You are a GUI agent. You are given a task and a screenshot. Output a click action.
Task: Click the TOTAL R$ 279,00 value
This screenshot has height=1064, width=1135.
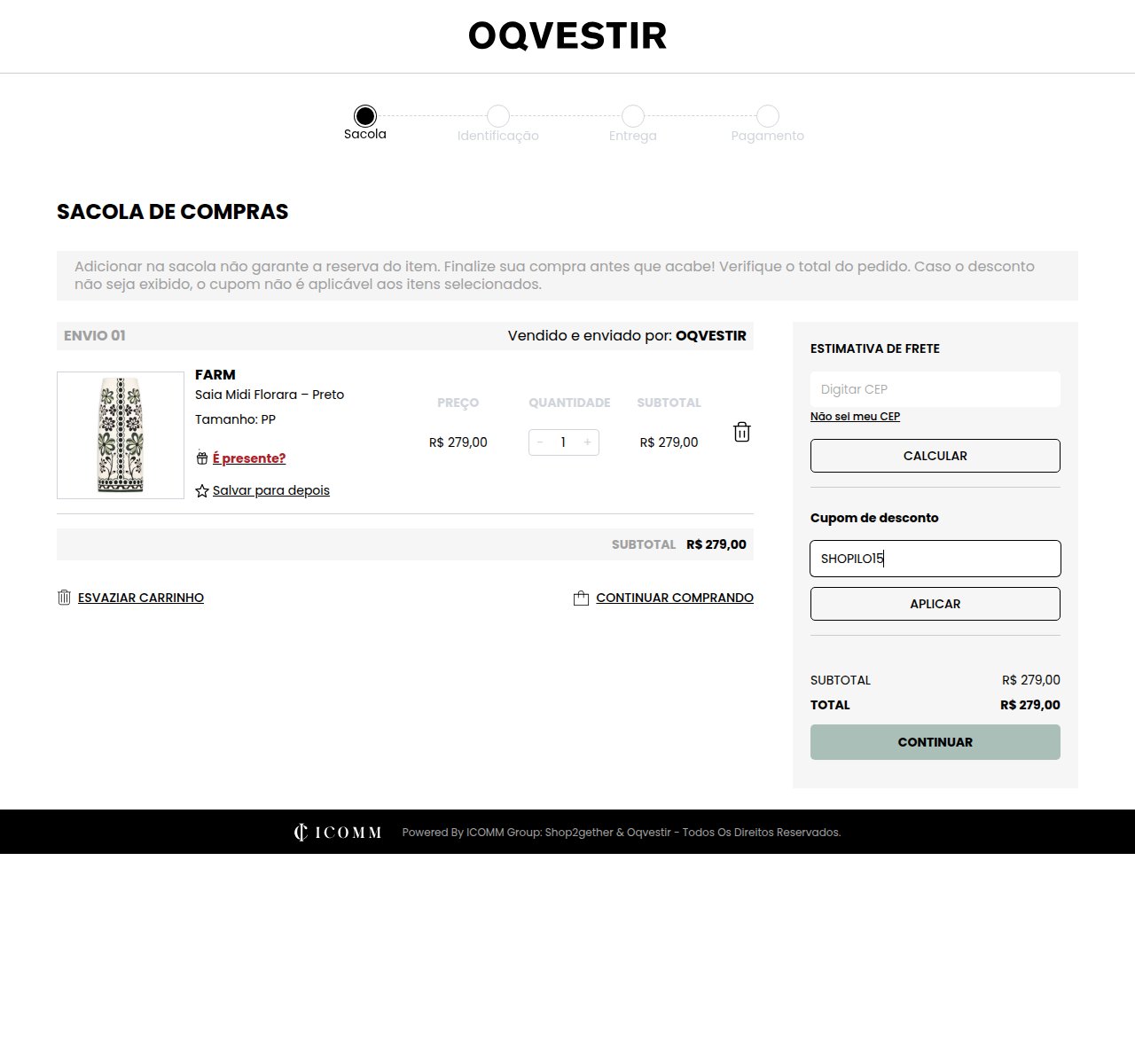click(1030, 705)
